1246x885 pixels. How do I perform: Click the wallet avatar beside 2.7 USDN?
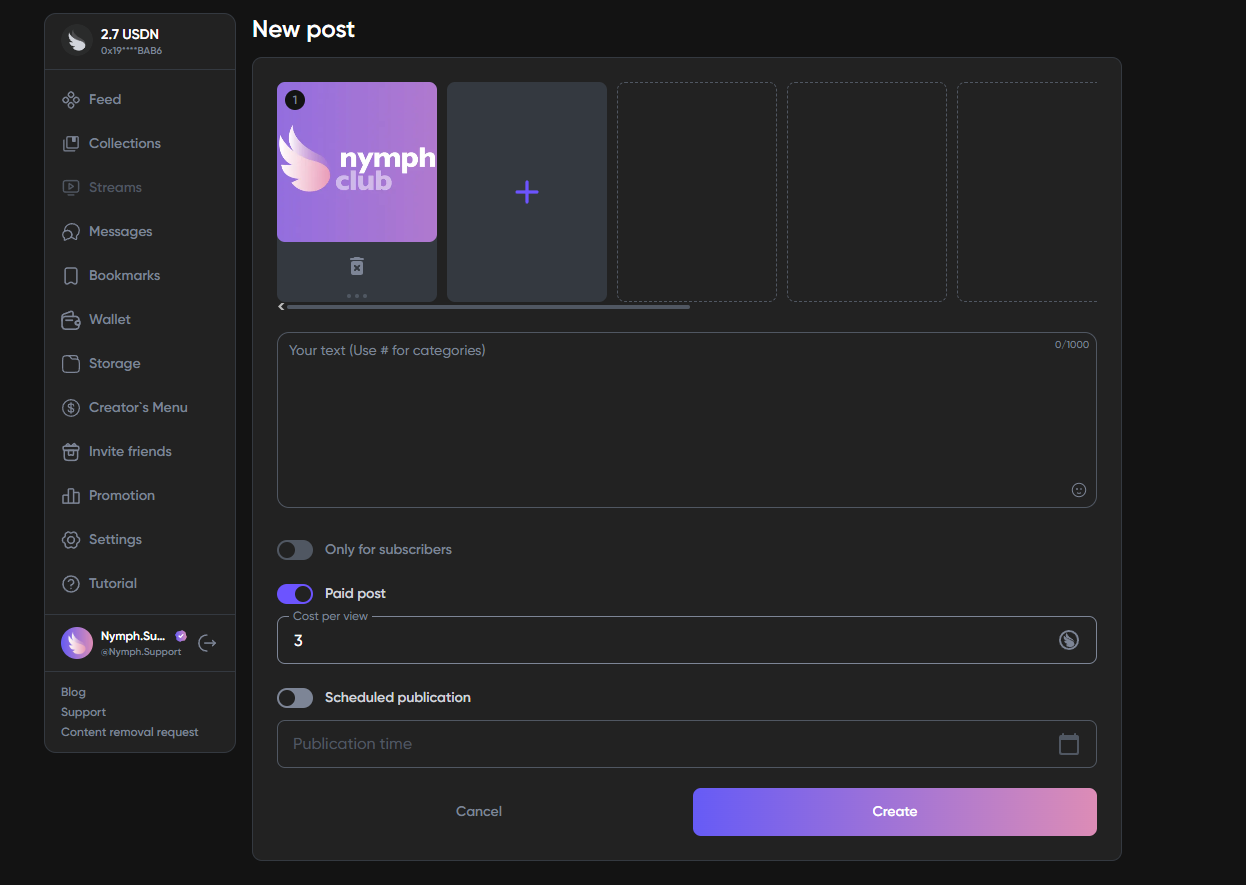click(76, 40)
